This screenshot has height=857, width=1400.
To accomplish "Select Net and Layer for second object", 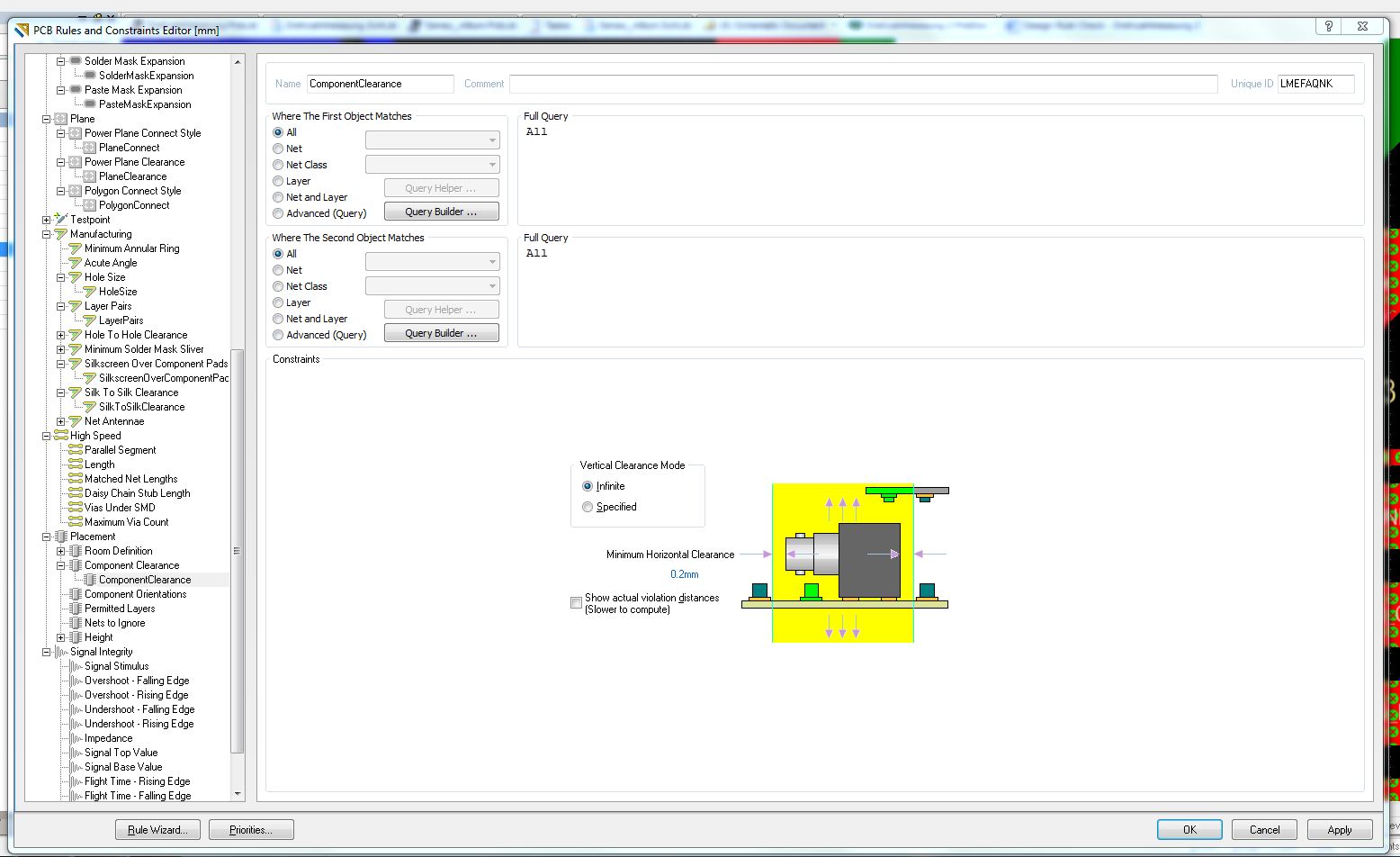I will click(x=278, y=319).
